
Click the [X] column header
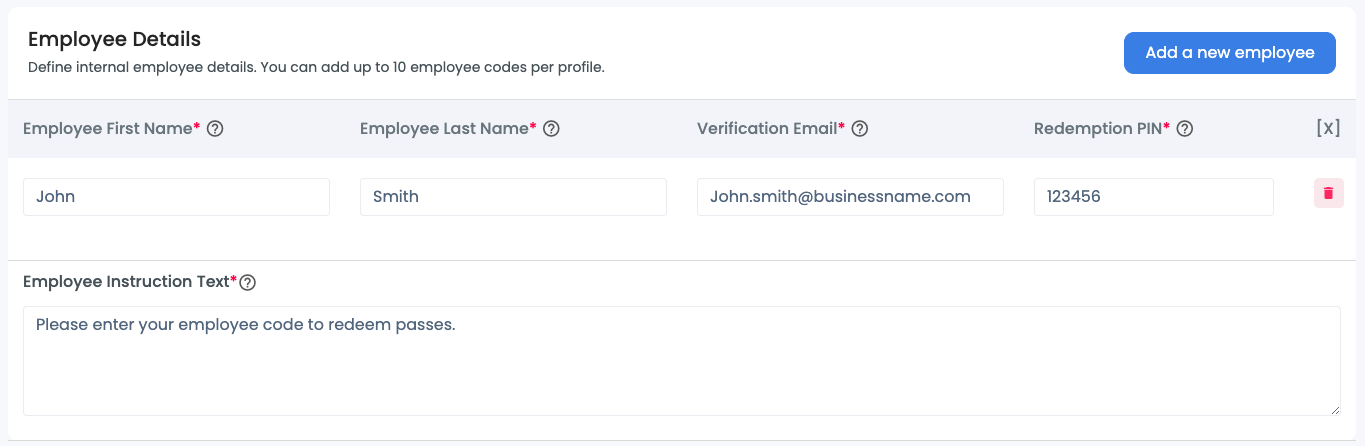click(x=1328, y=129)
